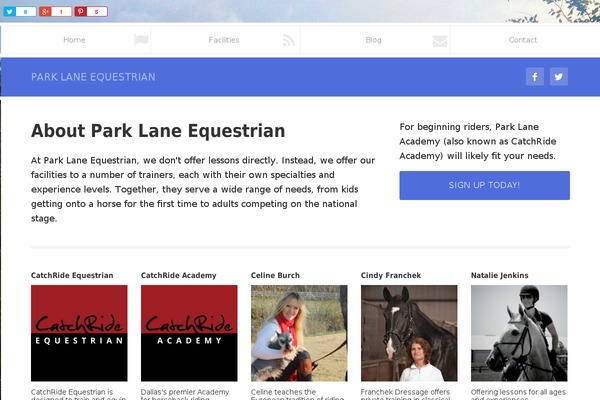Click the 'For beginning riders' sidebar text

tap(478, 141)
